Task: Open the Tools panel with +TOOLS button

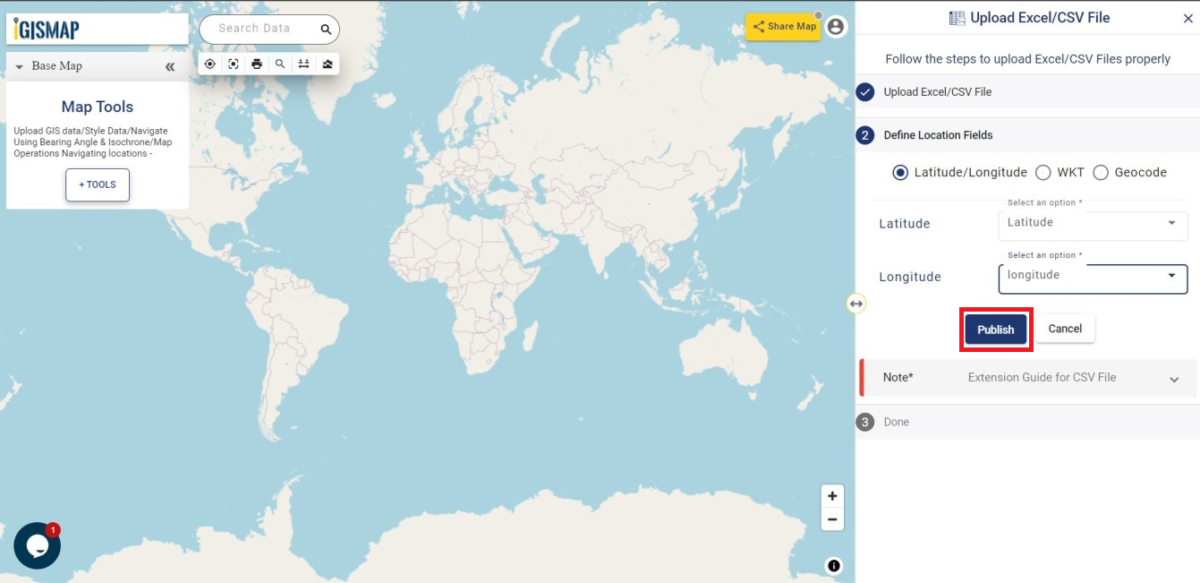Action: (96, 184)
